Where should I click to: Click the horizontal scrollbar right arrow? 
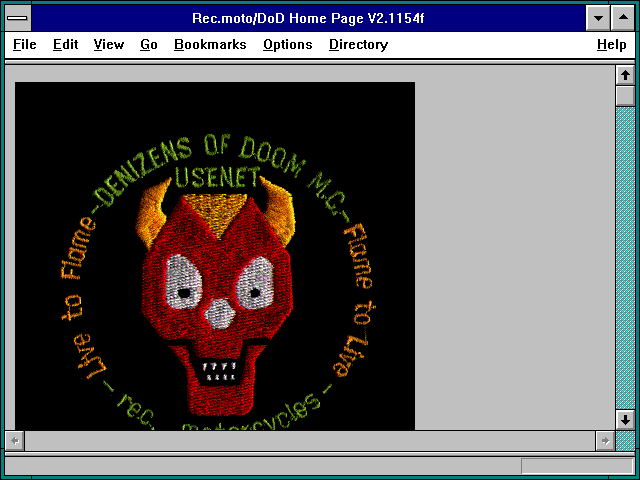[x=605, y=441]
